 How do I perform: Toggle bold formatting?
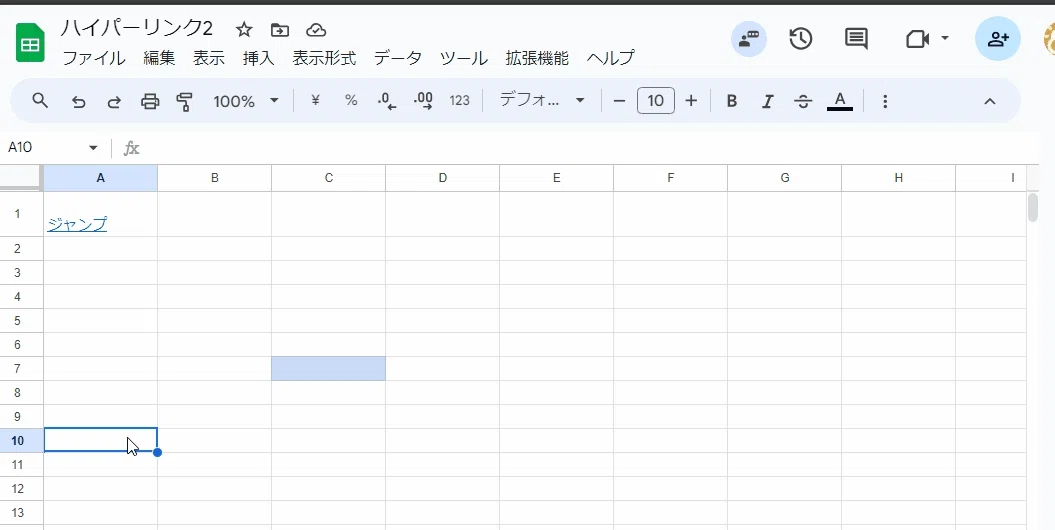coord(732,102)
